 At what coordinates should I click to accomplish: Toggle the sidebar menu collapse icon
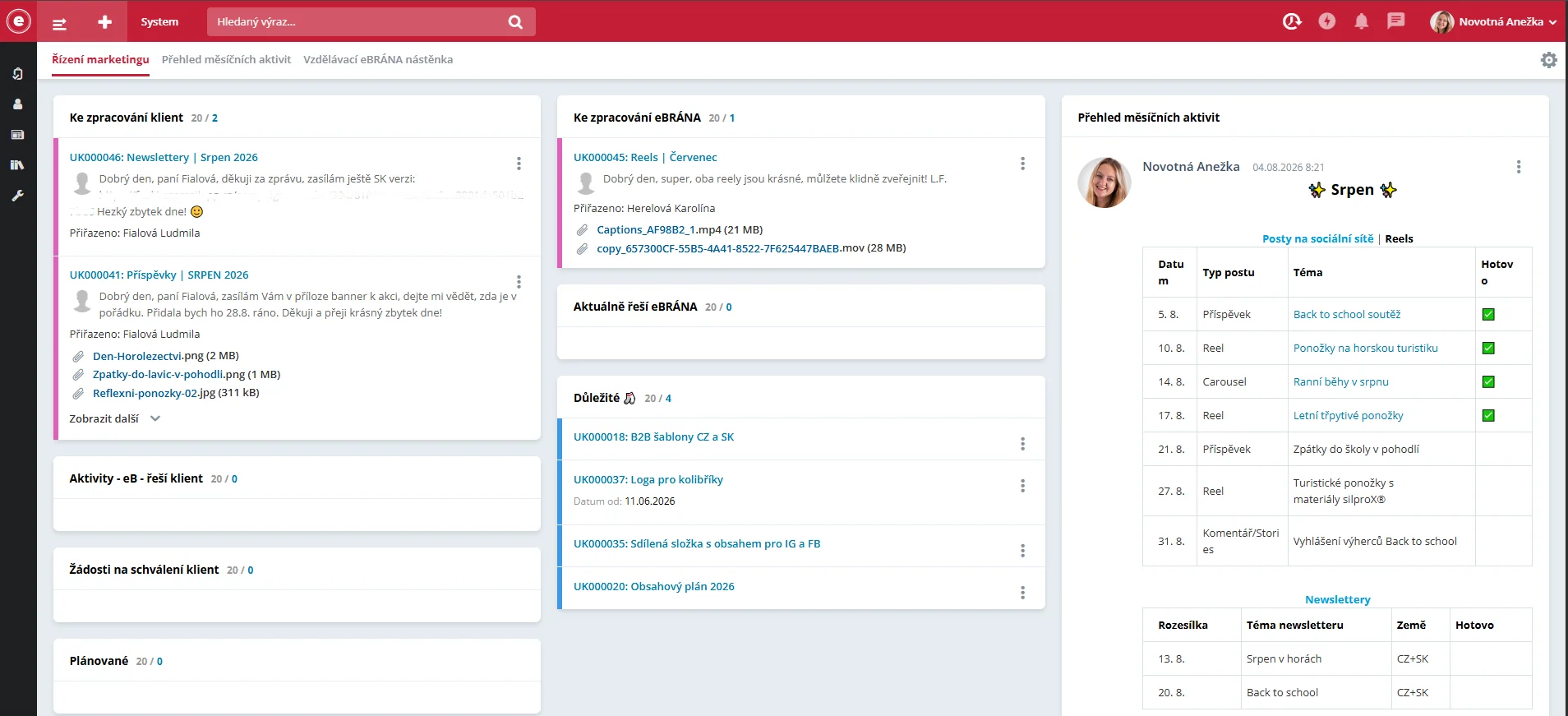click(59, 24)
